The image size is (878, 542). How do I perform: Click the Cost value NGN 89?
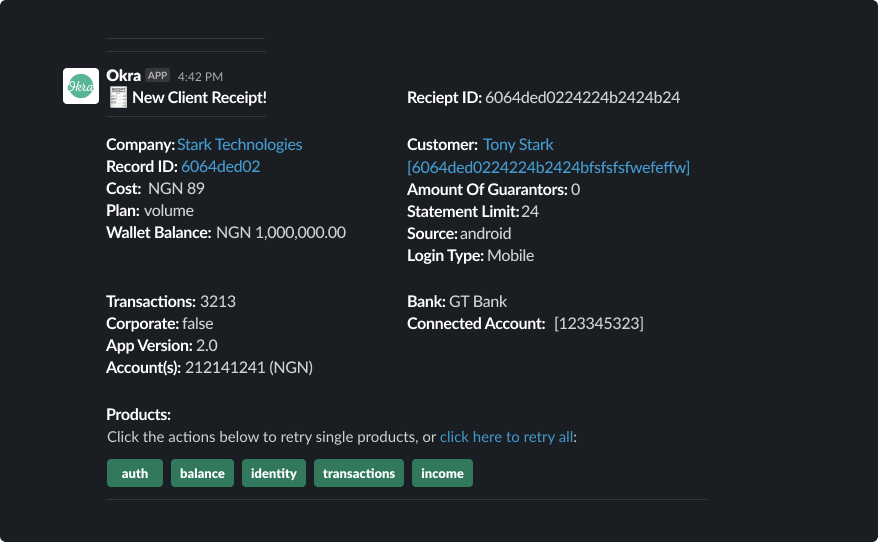(x=176, y=188)
